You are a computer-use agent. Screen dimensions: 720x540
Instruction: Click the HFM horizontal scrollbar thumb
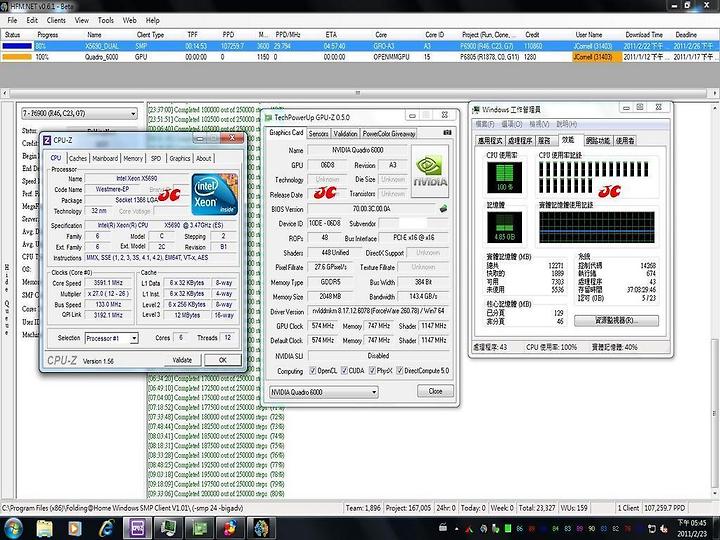click(x=358, y=93)
